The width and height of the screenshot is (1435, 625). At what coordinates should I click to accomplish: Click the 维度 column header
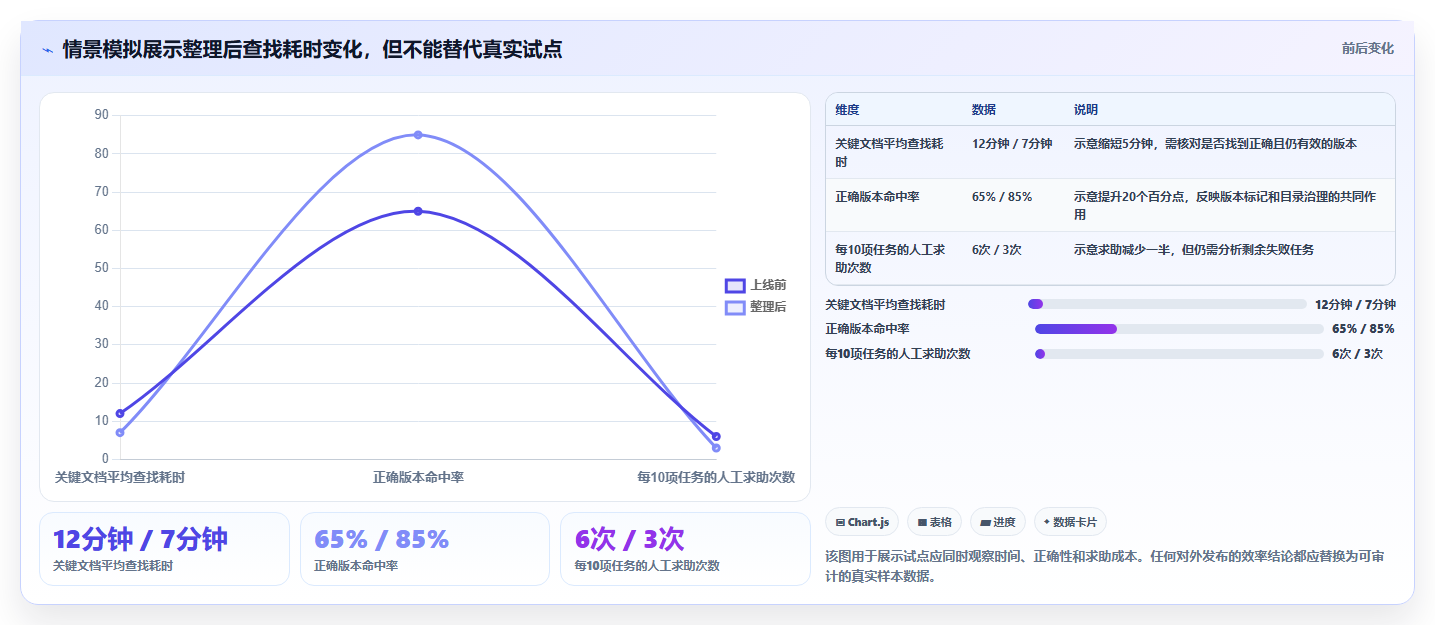[x=847, y=110]
